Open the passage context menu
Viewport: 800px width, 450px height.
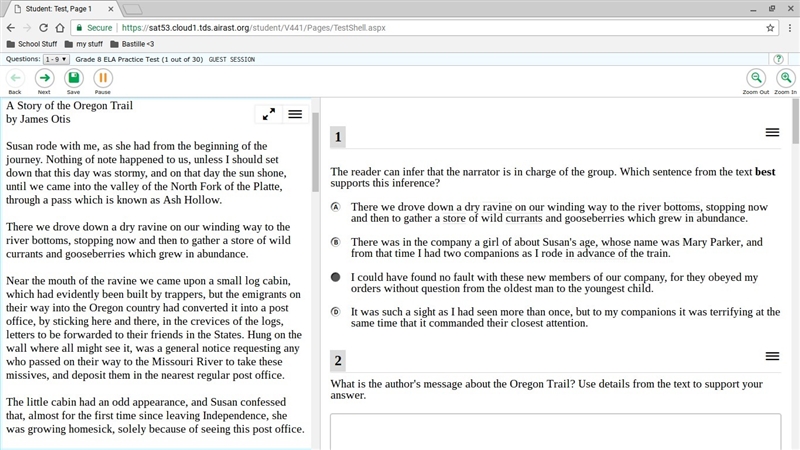click(295, 114)
